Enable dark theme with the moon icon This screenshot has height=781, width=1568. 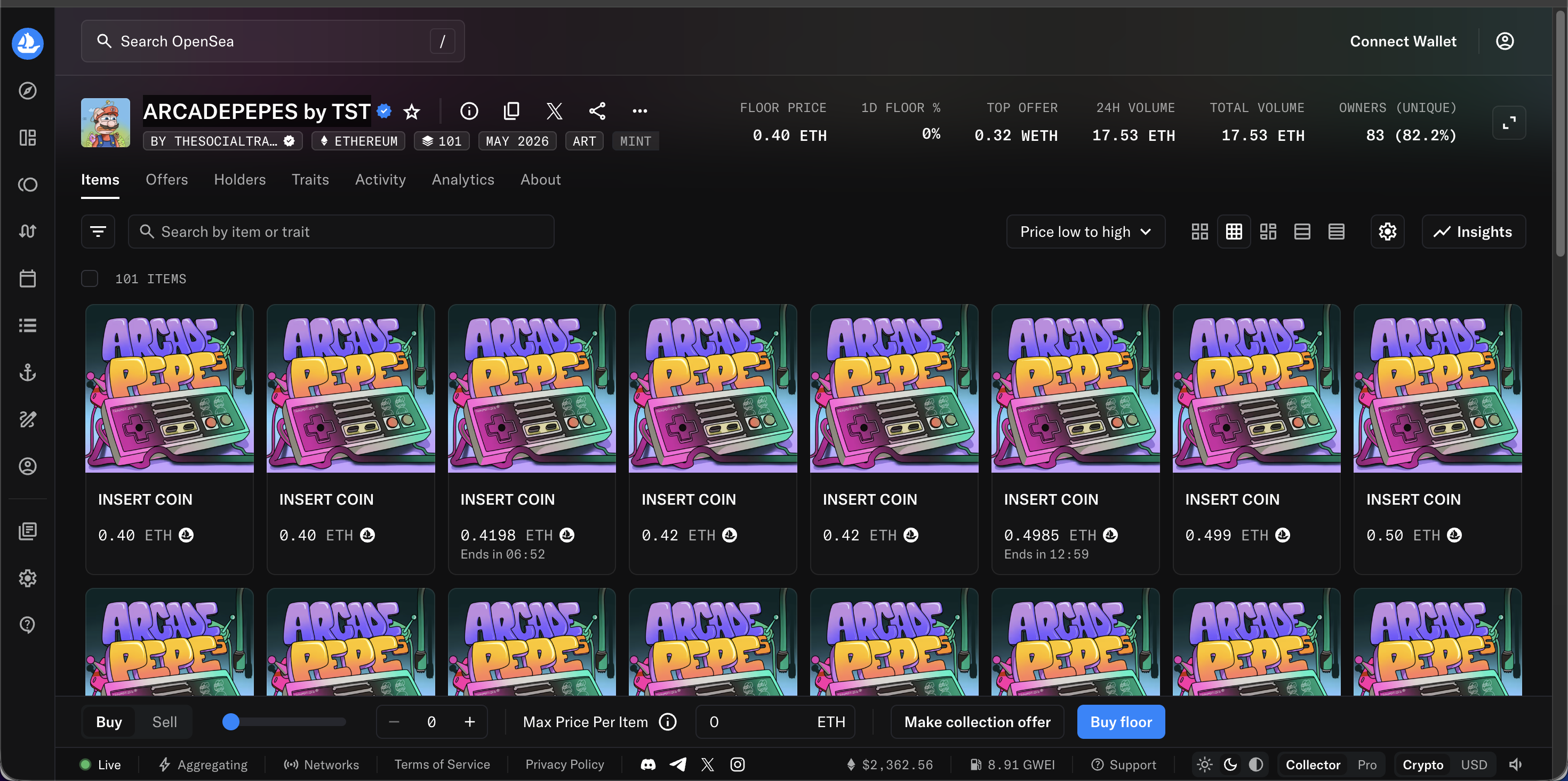[x=1230, y=764]
